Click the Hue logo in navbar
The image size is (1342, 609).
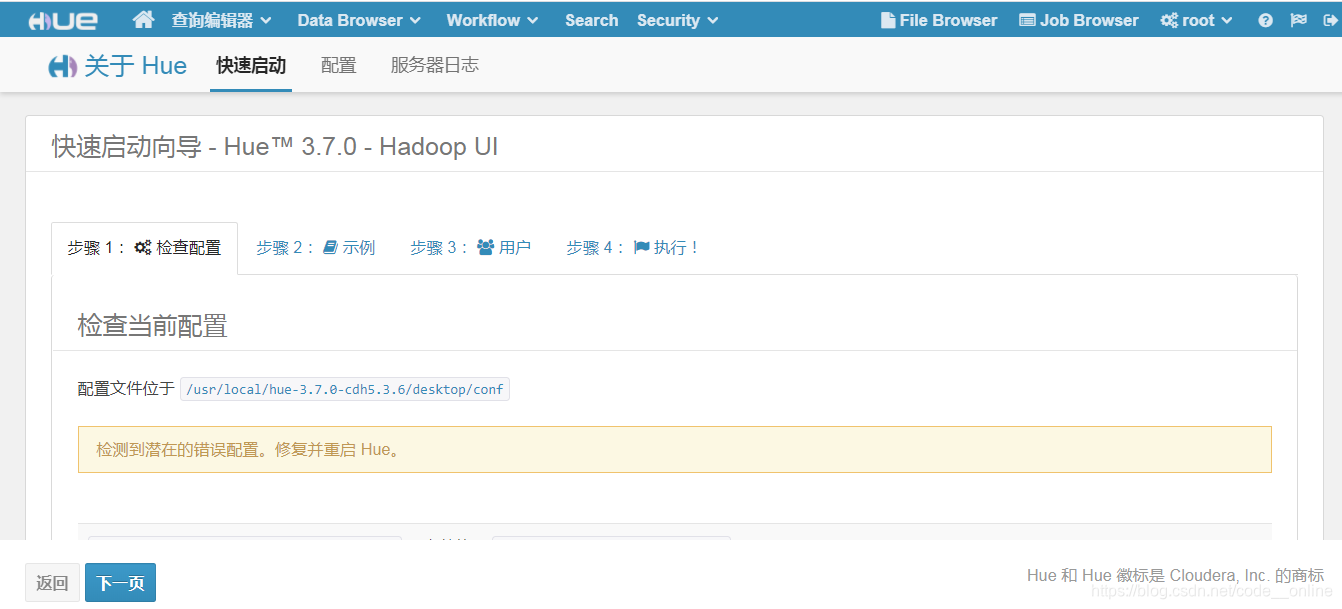[x=63, y=20]
